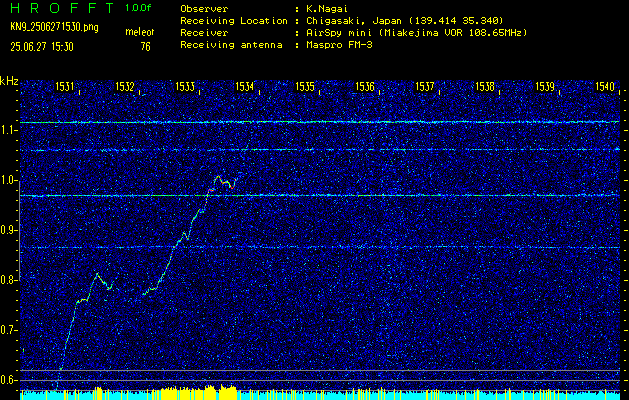Click the Receiving antenna label

coord(231,45)
